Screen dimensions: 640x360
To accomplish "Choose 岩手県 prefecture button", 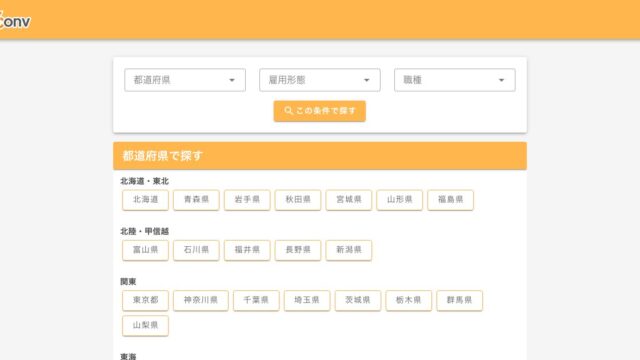I will 247,200.
